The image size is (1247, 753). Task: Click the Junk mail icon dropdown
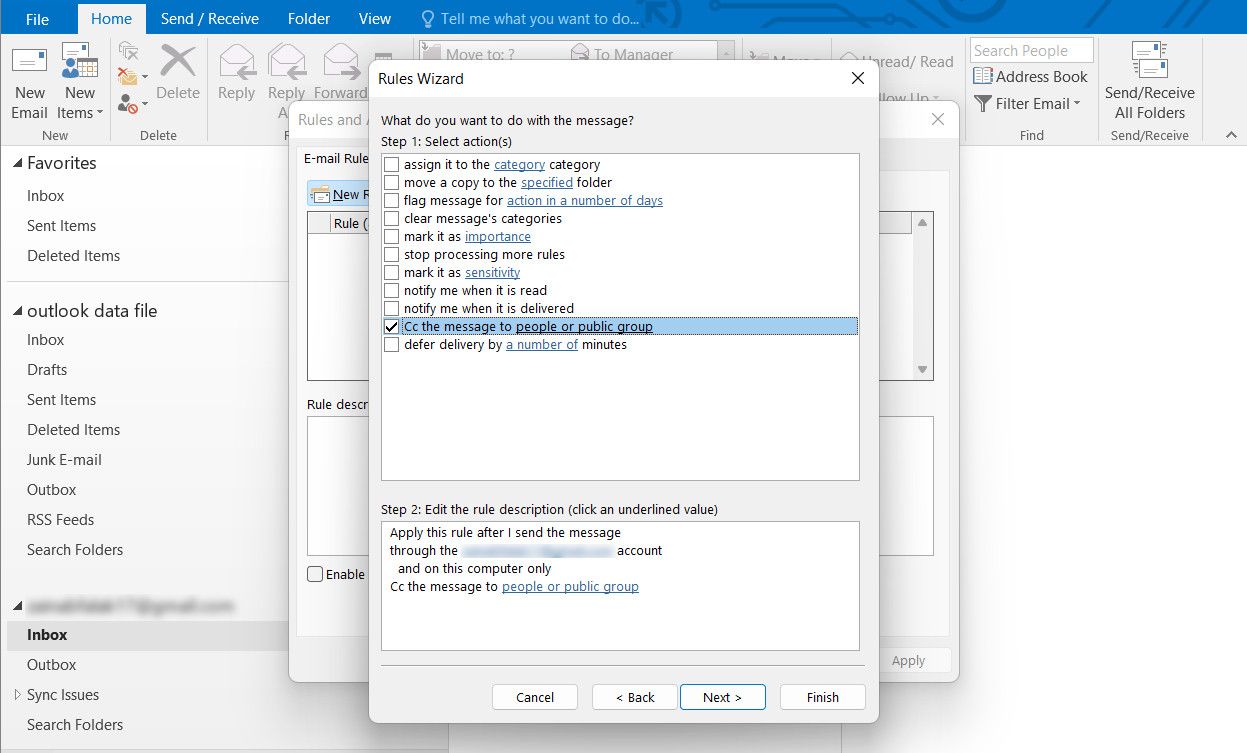click(131, 103)
